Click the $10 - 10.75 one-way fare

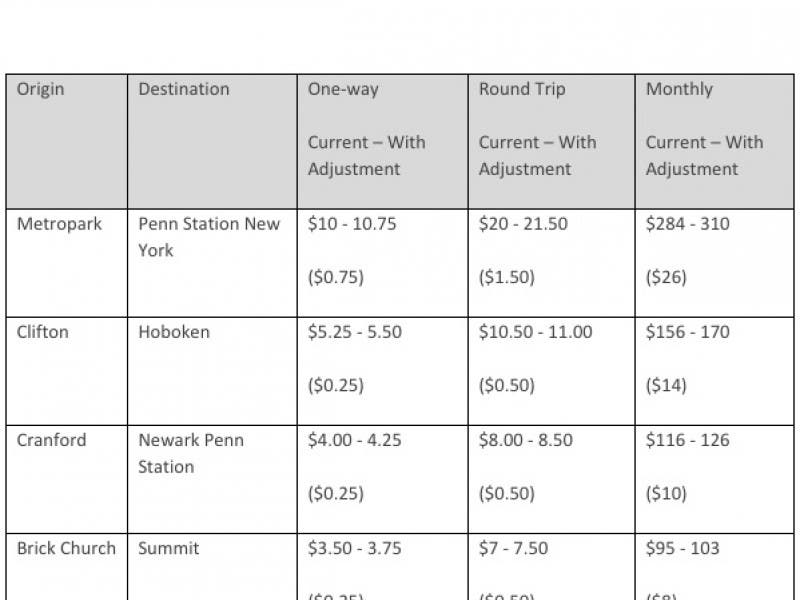pos(352,224)
